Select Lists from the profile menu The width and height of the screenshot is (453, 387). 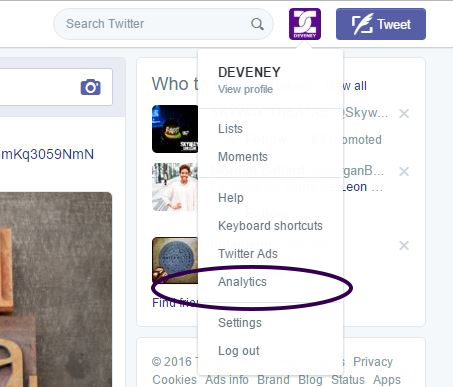coord(230,129)
